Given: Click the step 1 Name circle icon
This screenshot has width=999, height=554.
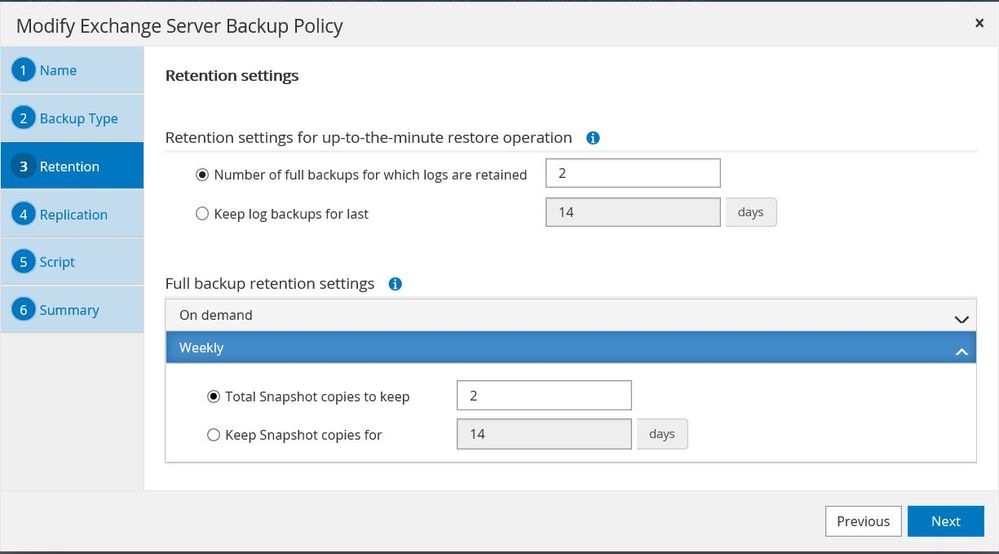Looking at the screenshot, I should point(23,70).
